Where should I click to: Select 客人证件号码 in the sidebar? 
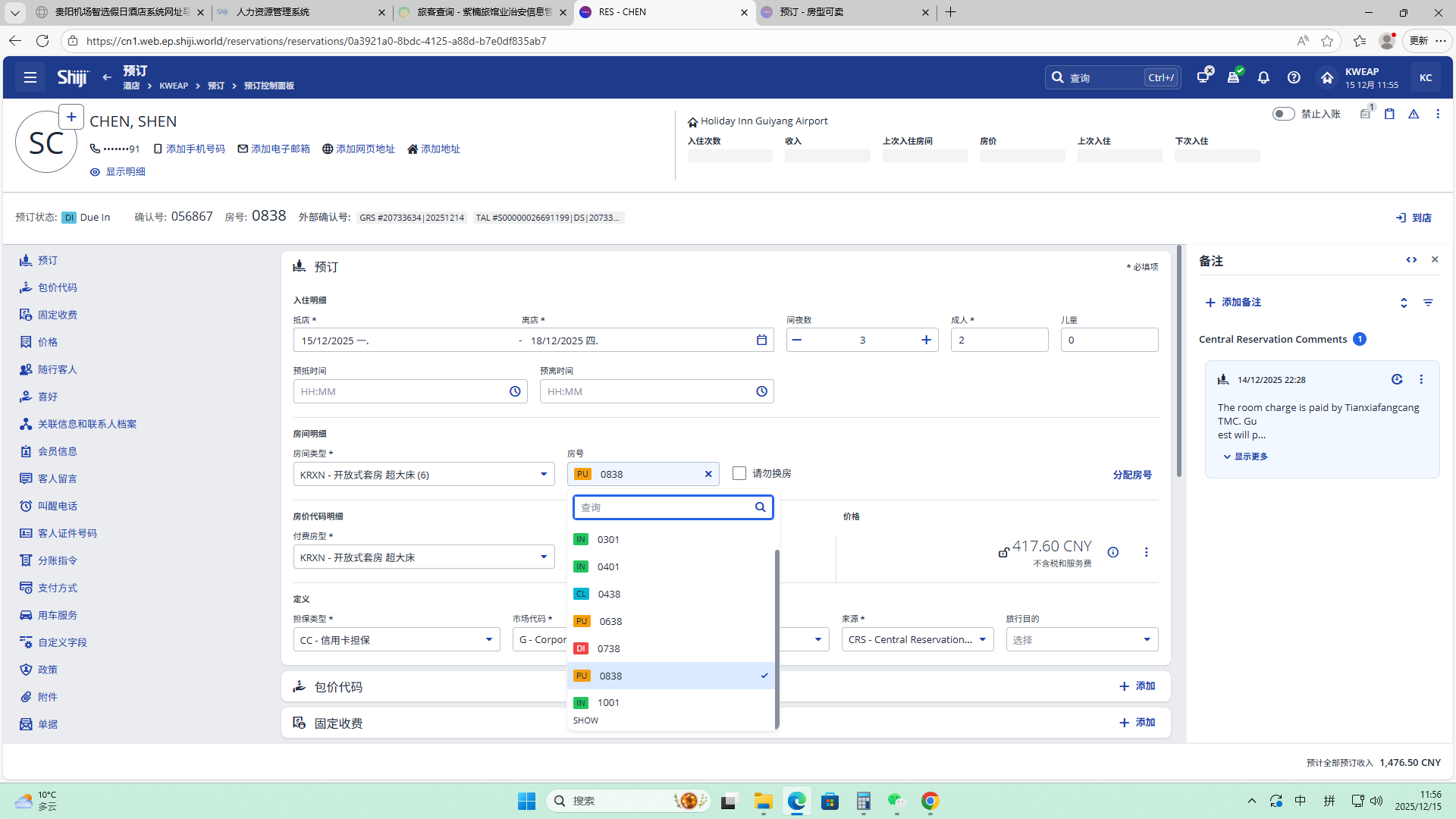[x=67, y=533]
